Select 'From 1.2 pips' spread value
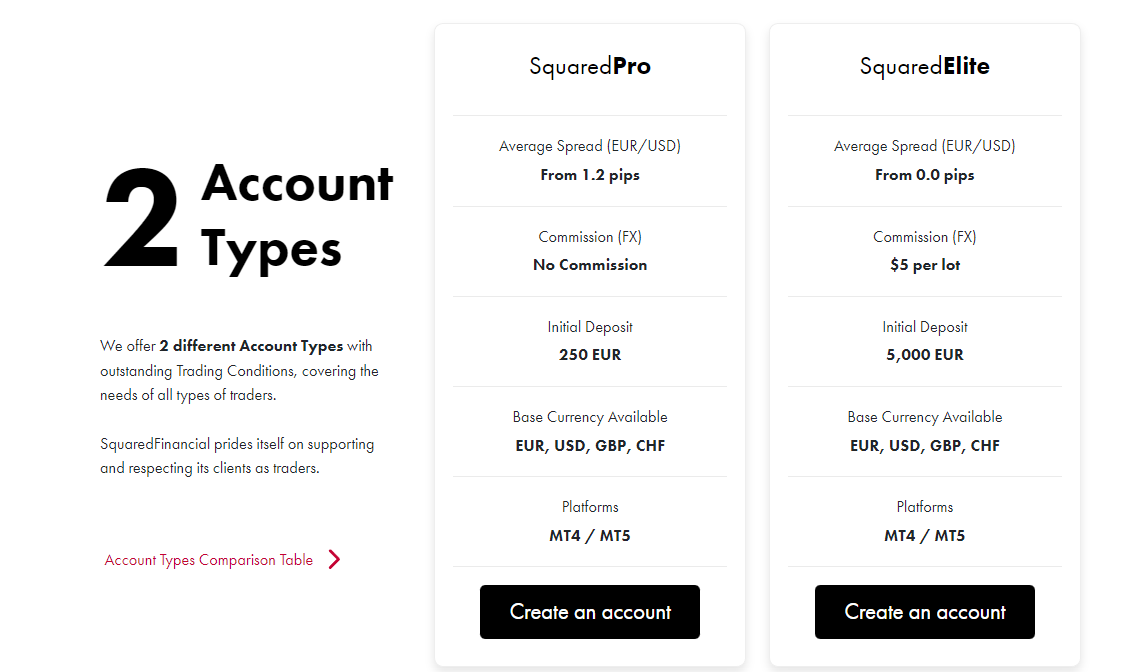The width and height of the screenshot is (1127, 672). [589, 175]
